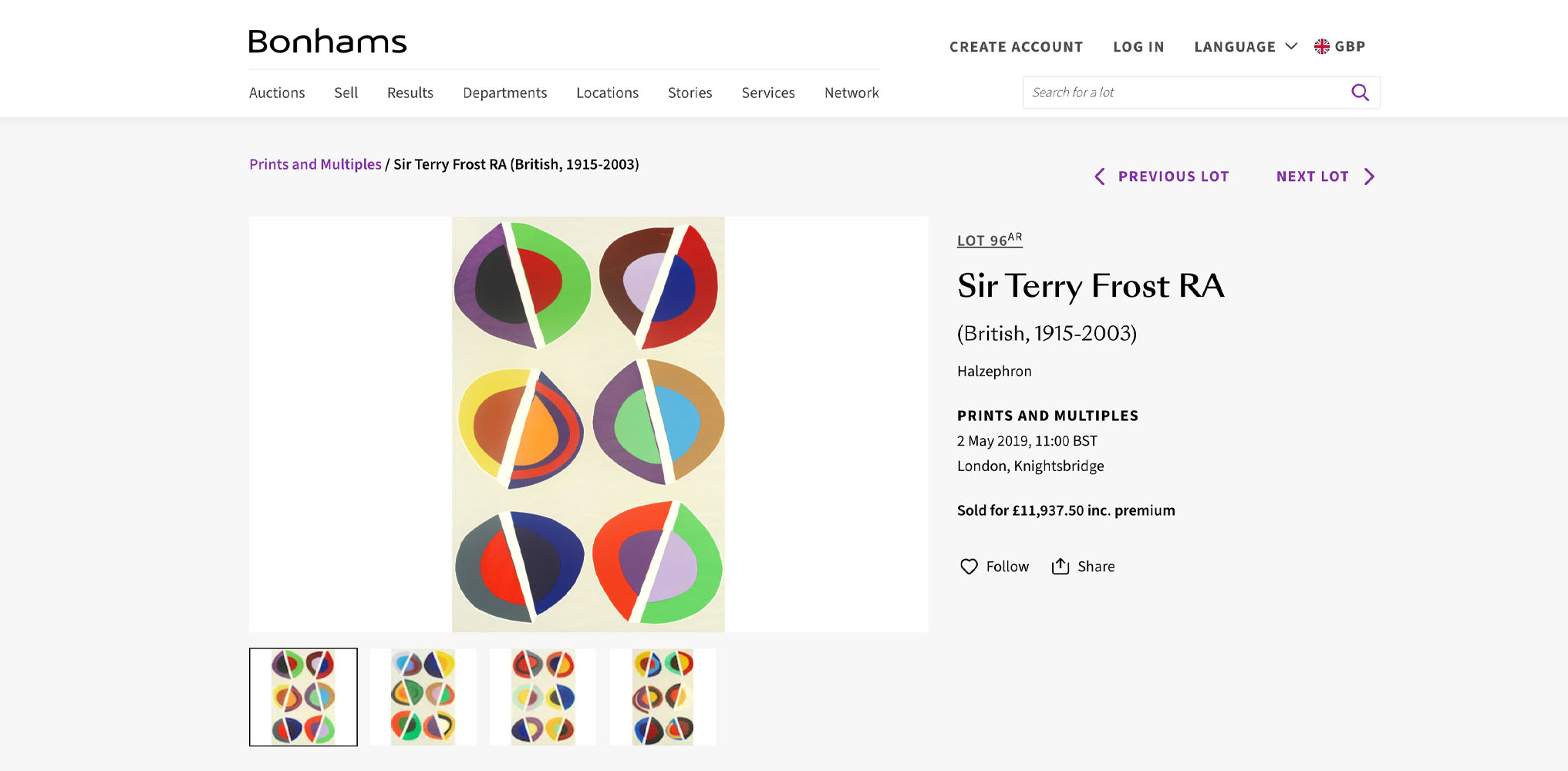
Task: Click Create Account link
Action: [1016, 47]
